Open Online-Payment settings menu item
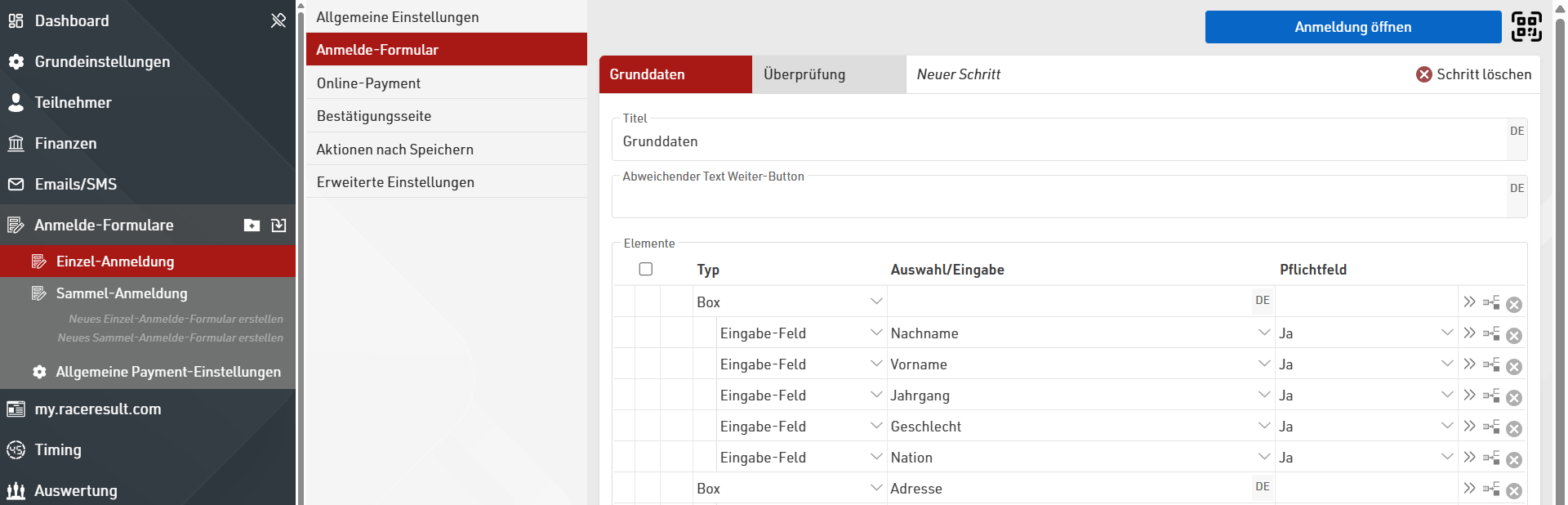Image resolution: width=1568 pixels, height=505 pixels. (446, 83)
